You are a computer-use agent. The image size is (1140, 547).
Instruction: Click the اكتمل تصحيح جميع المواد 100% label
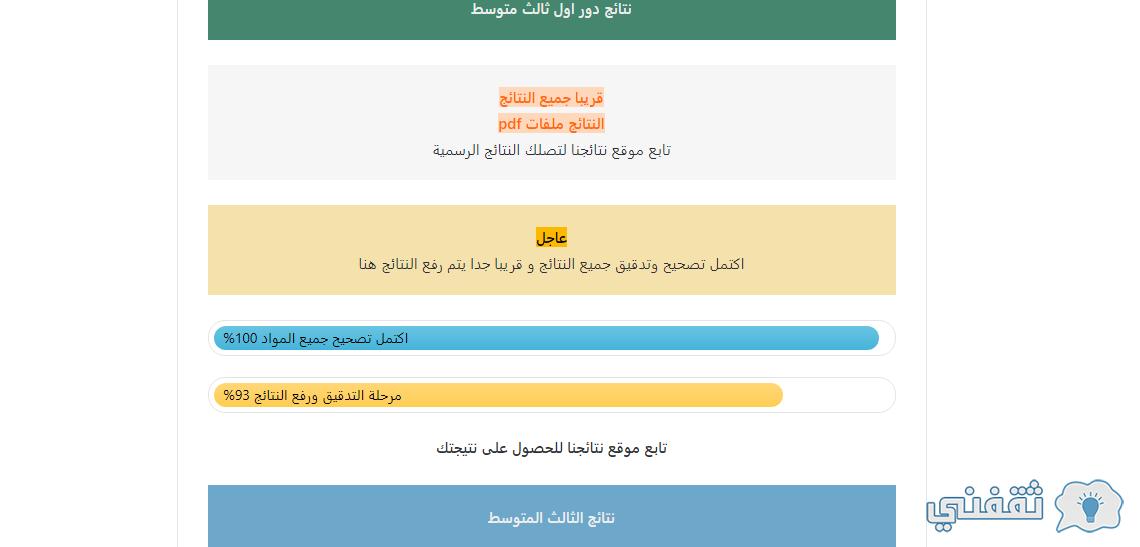click(316, 338)
